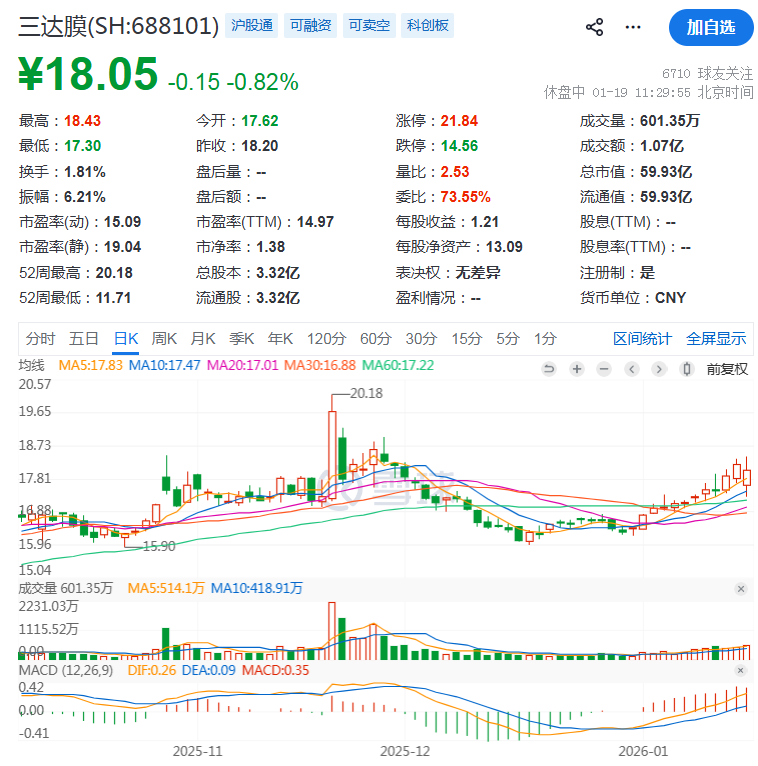Select the 1分 tab

(545, 339)
